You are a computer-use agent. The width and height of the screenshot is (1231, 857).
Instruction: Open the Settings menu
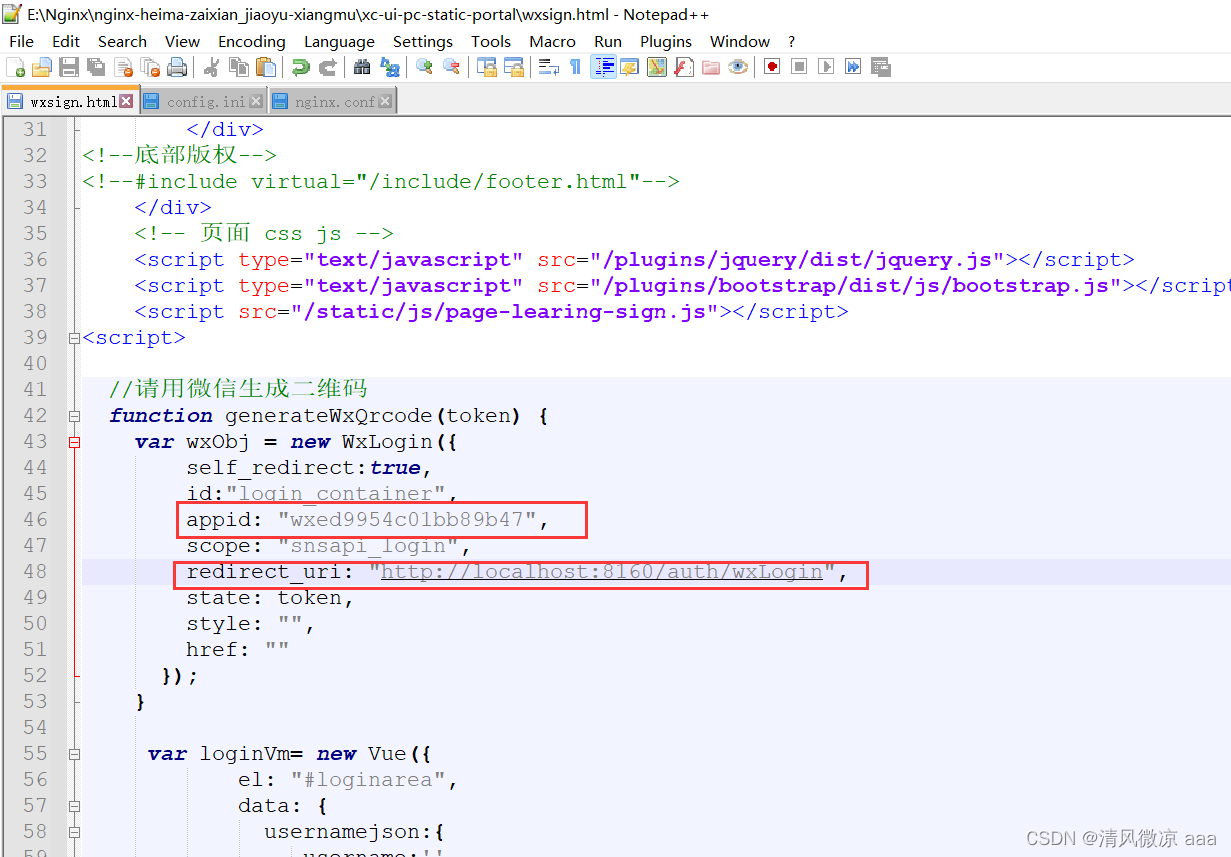423,41
